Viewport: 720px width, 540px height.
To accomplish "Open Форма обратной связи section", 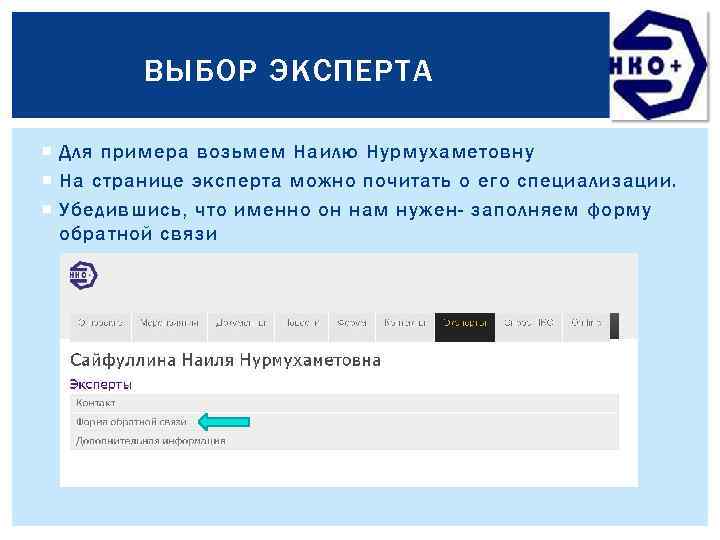I will [x=344, y=422].
